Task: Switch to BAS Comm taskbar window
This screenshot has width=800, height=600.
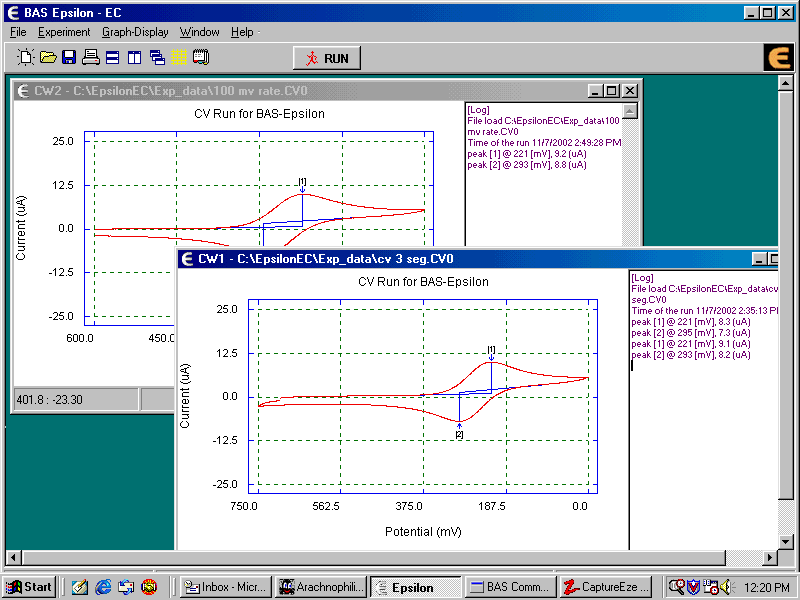Action: tap(510, 587)
